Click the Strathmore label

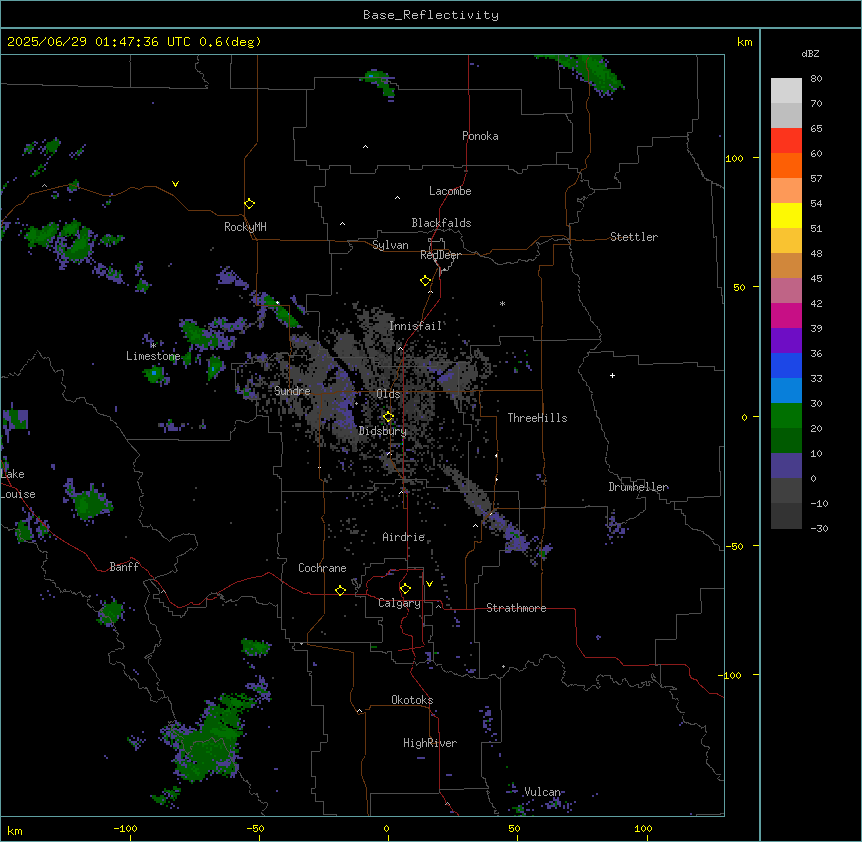point(516,608)
